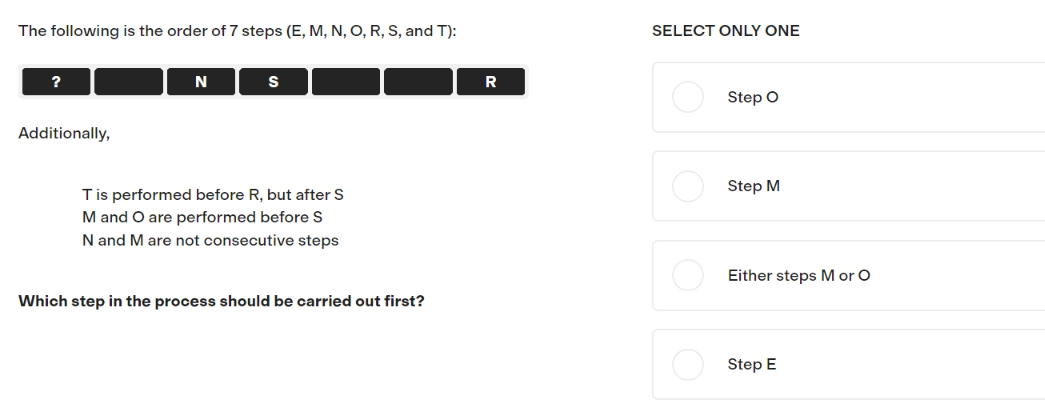Click the question mark box in sequence
The height and width of the screenshot is (402, 1045).
tap(56, 82)
